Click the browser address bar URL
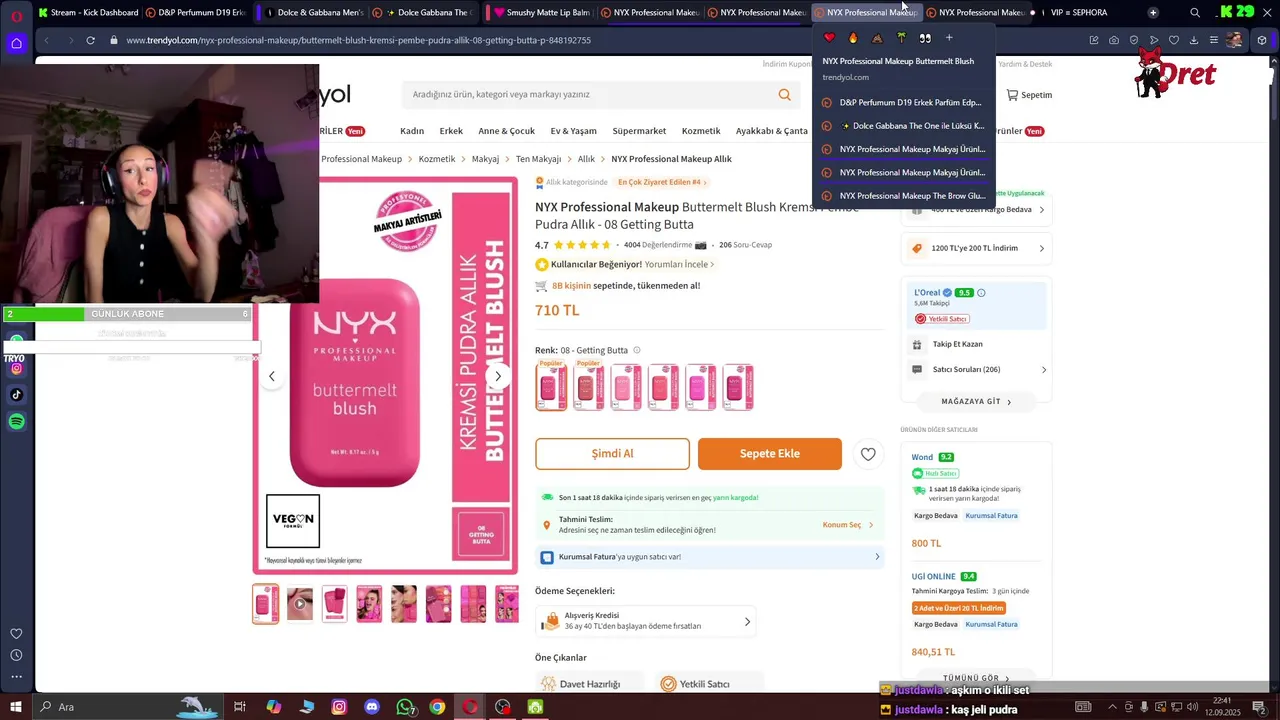 click(358, 40)
